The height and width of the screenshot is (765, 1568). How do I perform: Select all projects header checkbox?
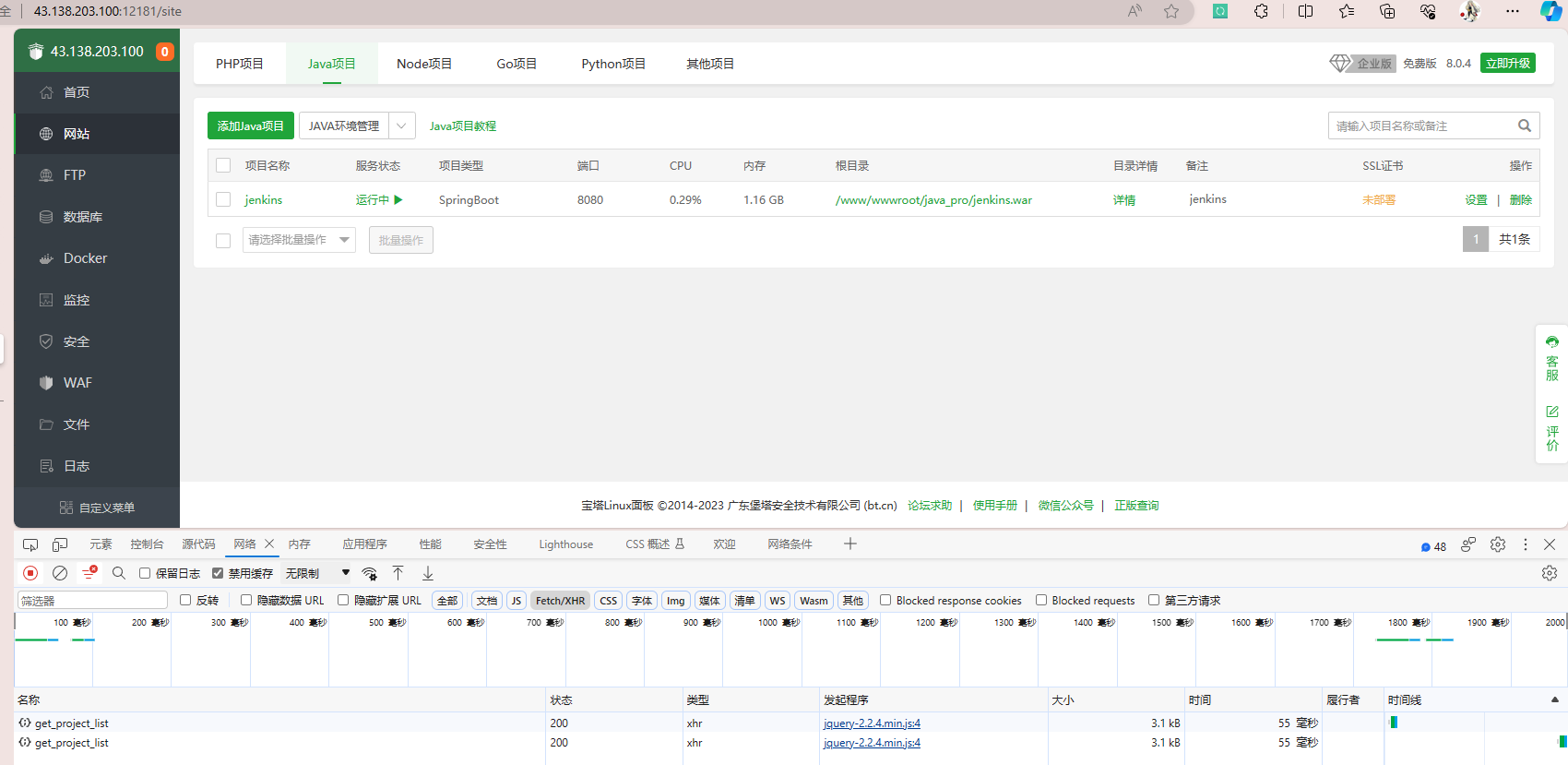[223, 165]
